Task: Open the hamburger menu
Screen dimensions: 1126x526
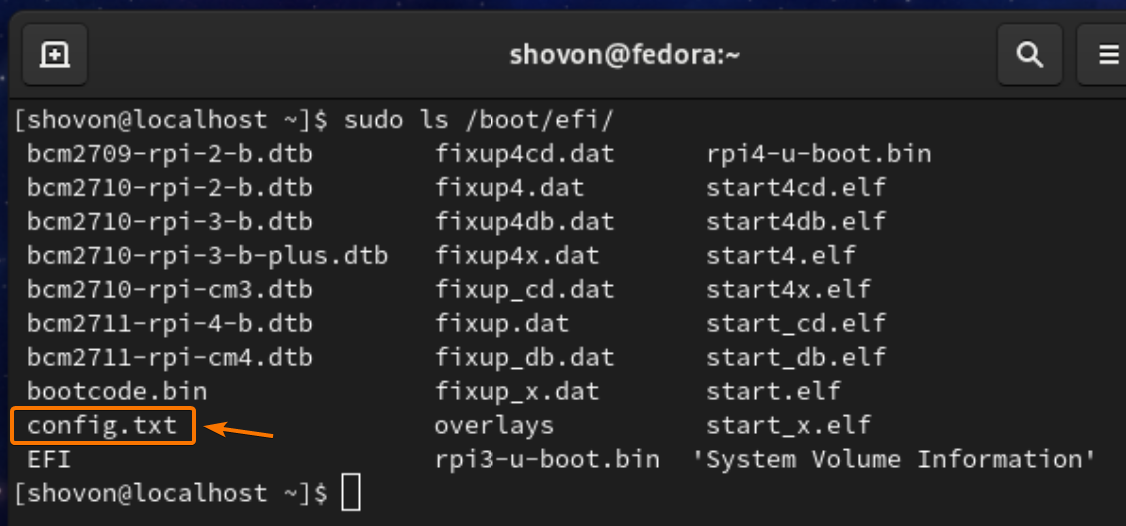Action: point(1108,55)
